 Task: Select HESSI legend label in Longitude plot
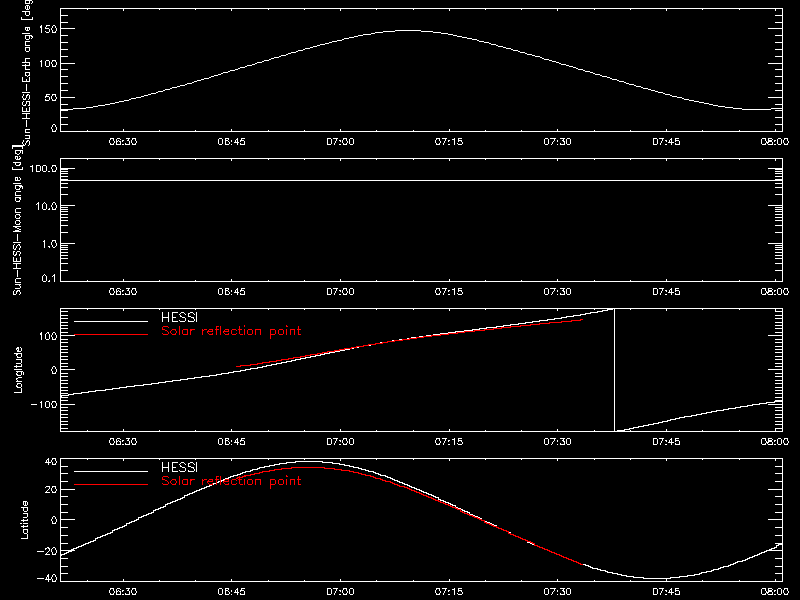click(179, 317)
